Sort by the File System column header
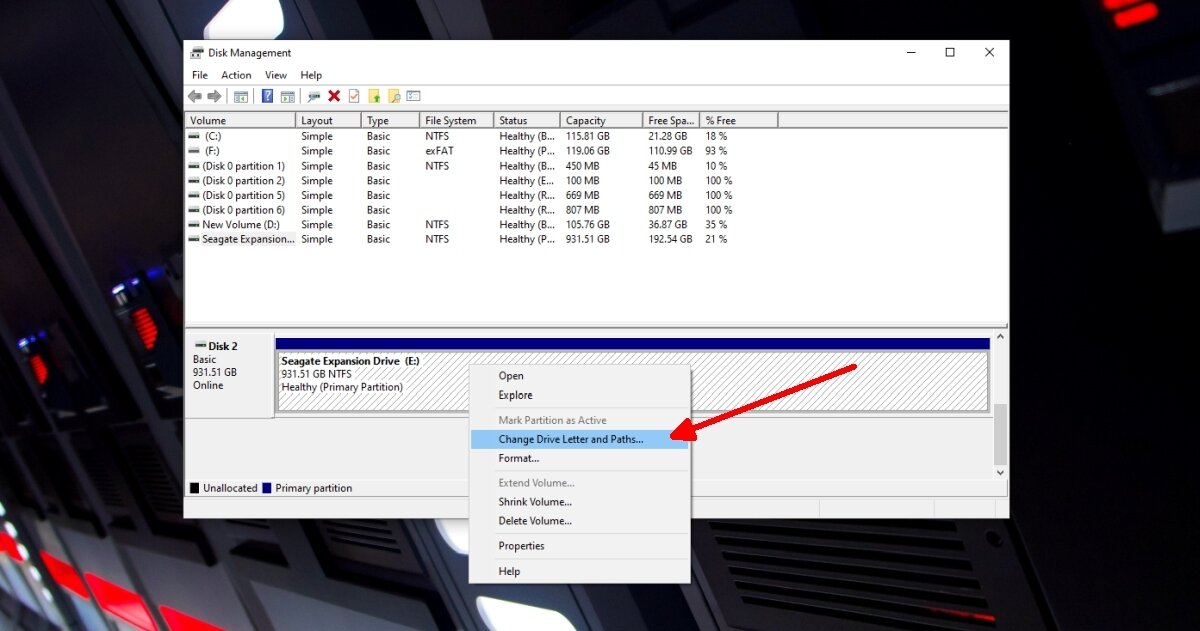Screen dimensions: 1200x631 [451, 120]
